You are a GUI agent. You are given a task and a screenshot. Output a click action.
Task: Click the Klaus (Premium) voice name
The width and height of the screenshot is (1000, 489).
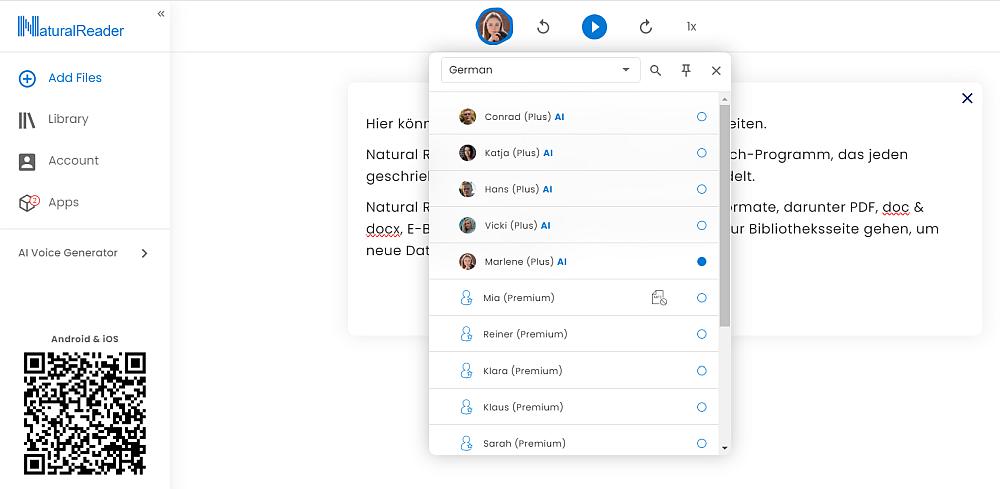(x=524, y=407)
